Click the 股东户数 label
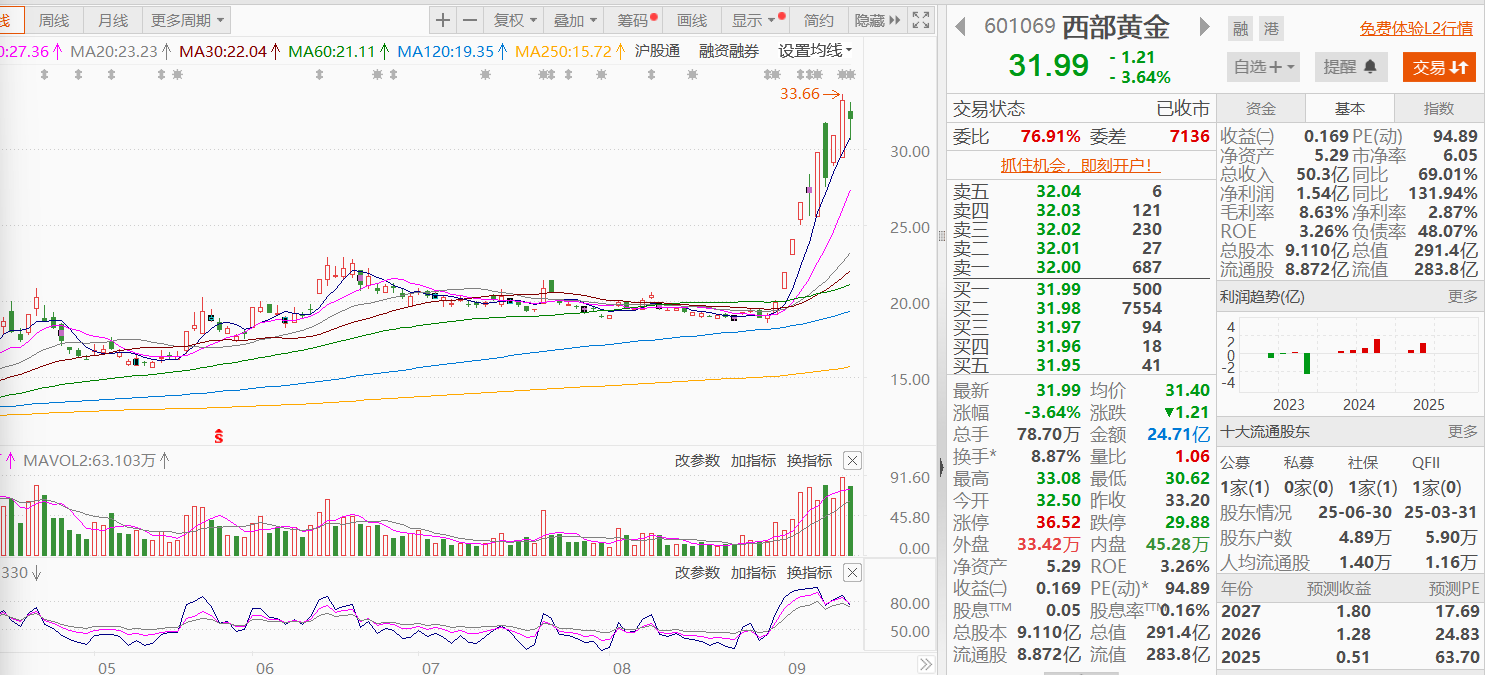1485x675 pixels. tap(1256, 539)
